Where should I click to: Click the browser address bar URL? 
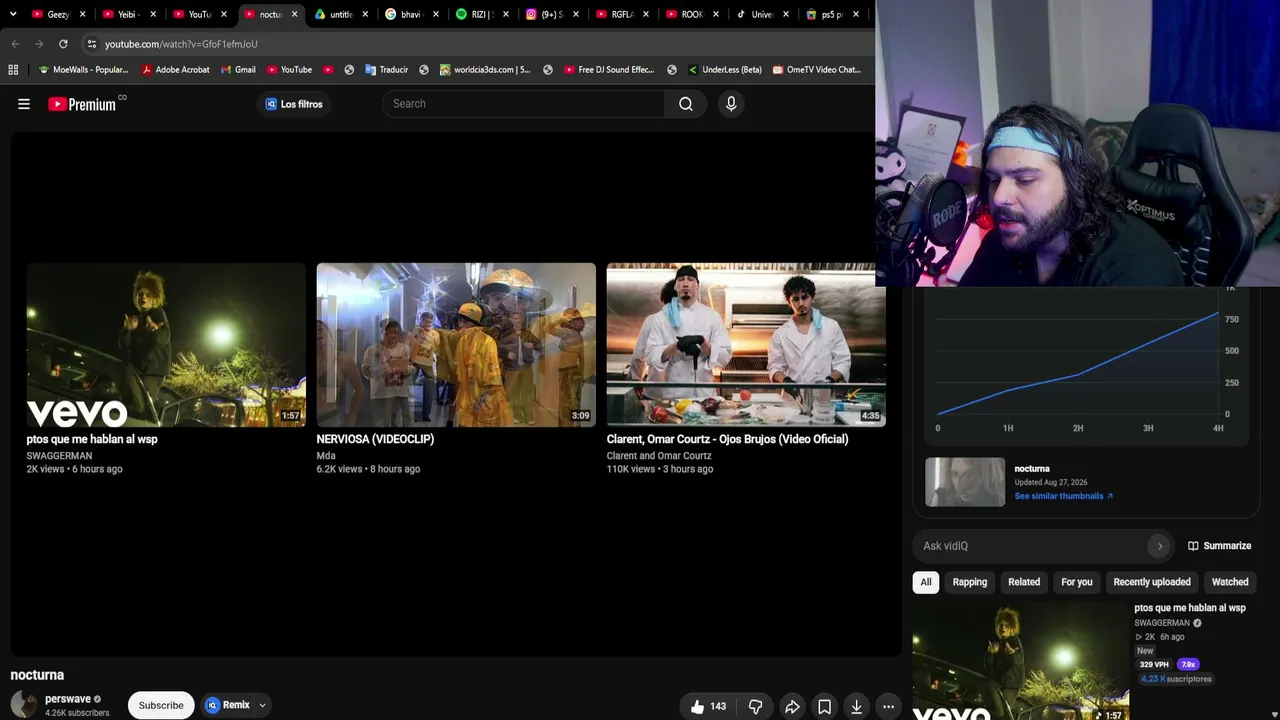point(181,44)
